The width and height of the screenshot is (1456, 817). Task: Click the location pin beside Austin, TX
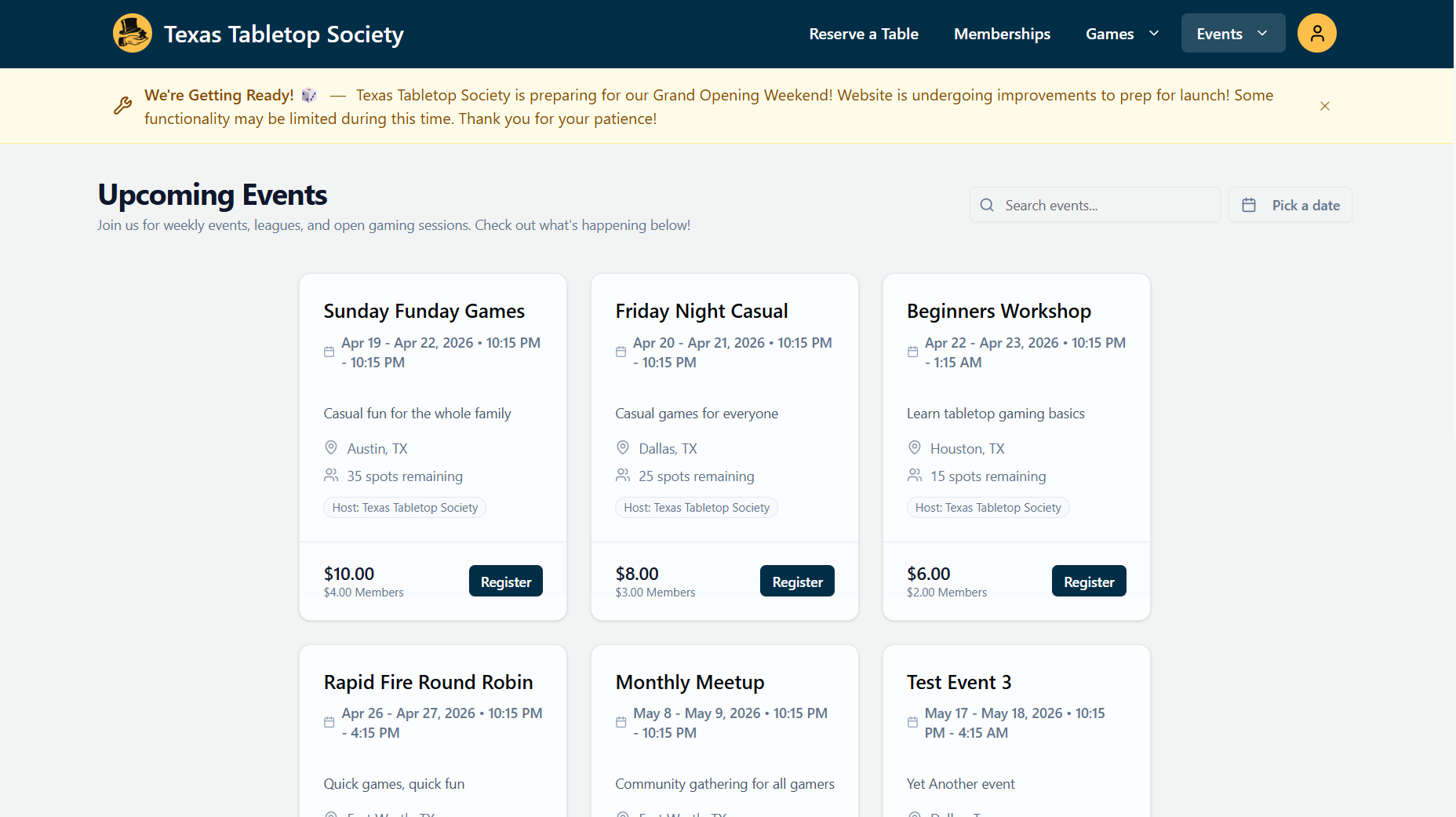pos(331,448)
